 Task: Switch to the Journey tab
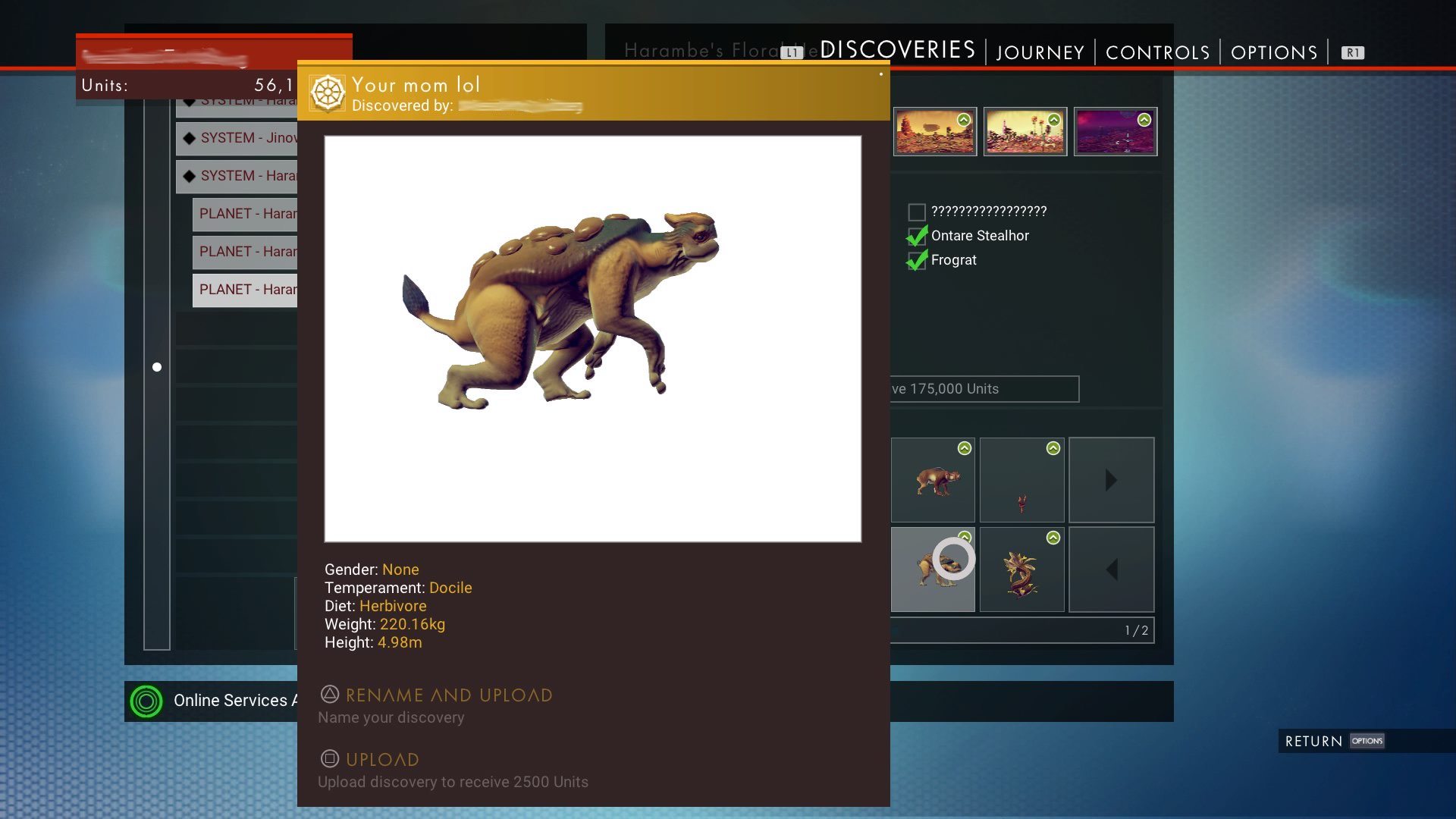tap(1040, 52)
